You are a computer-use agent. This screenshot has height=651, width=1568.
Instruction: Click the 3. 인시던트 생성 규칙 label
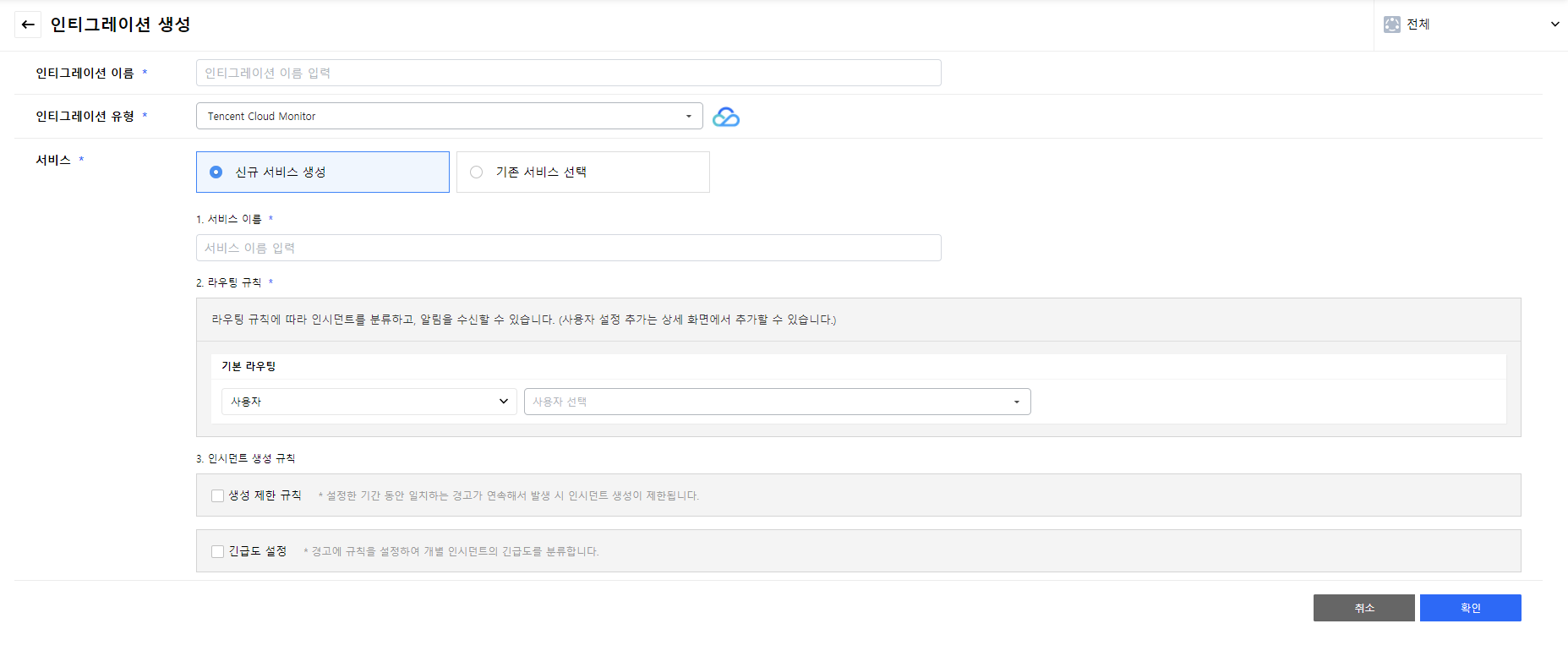pyautogui.click(x=245, y=458)
